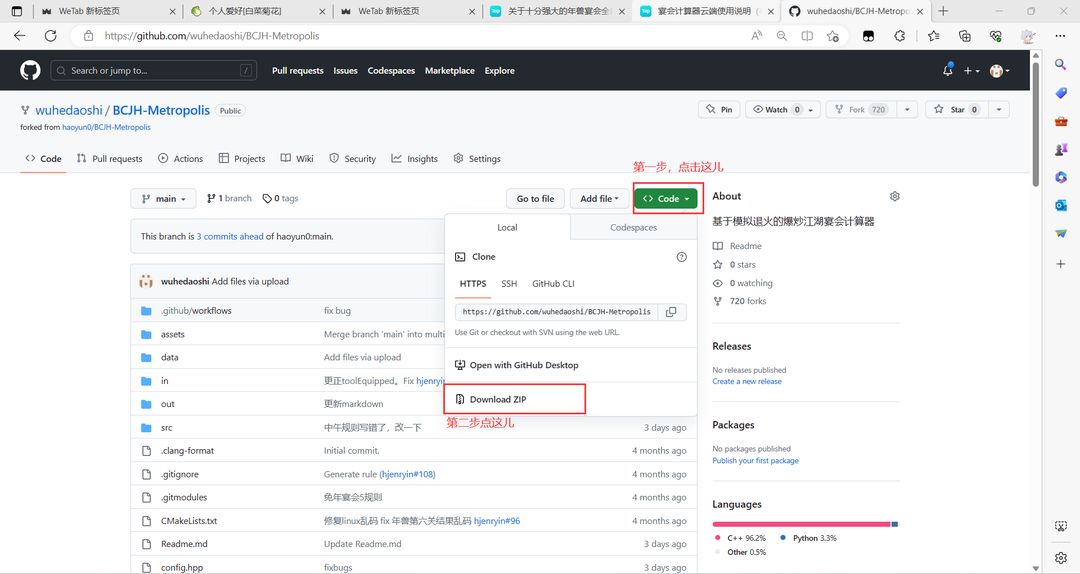Open the .gitignore file
This screenshot has height=574, width=1080.
[180, 474]
